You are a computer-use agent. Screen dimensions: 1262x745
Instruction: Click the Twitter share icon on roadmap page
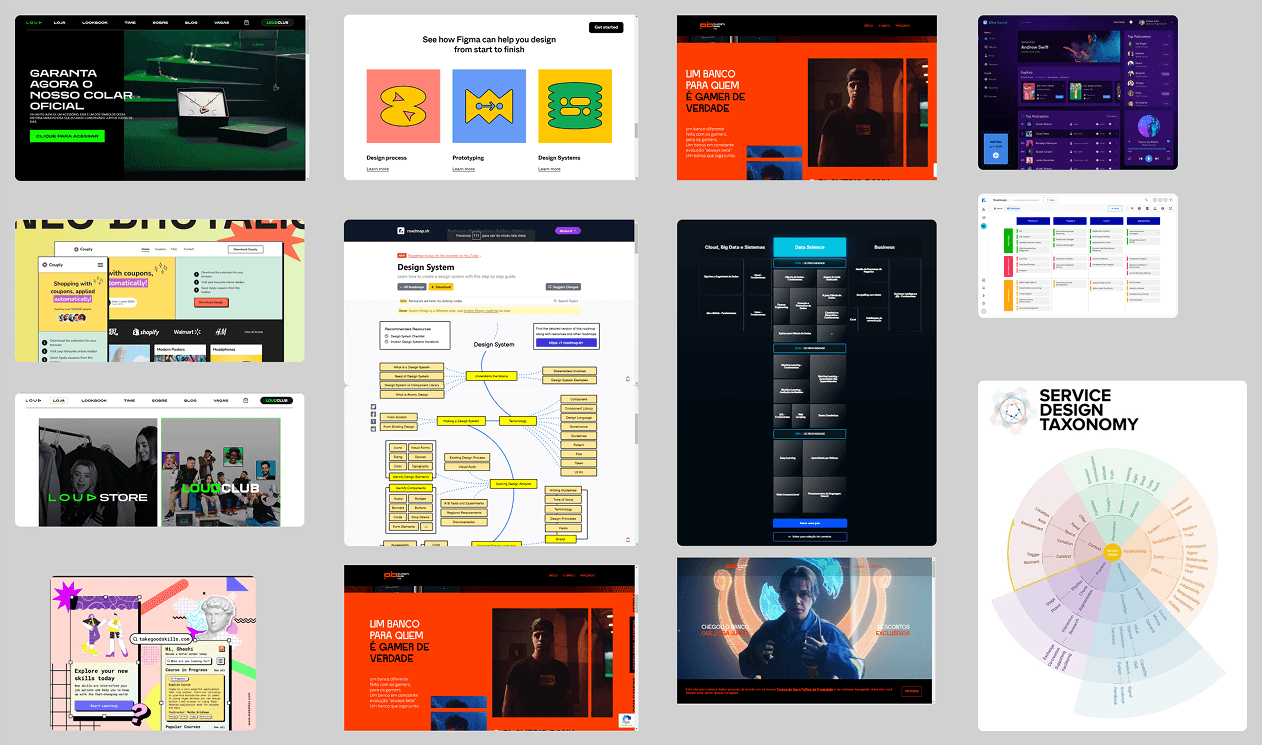374,405
